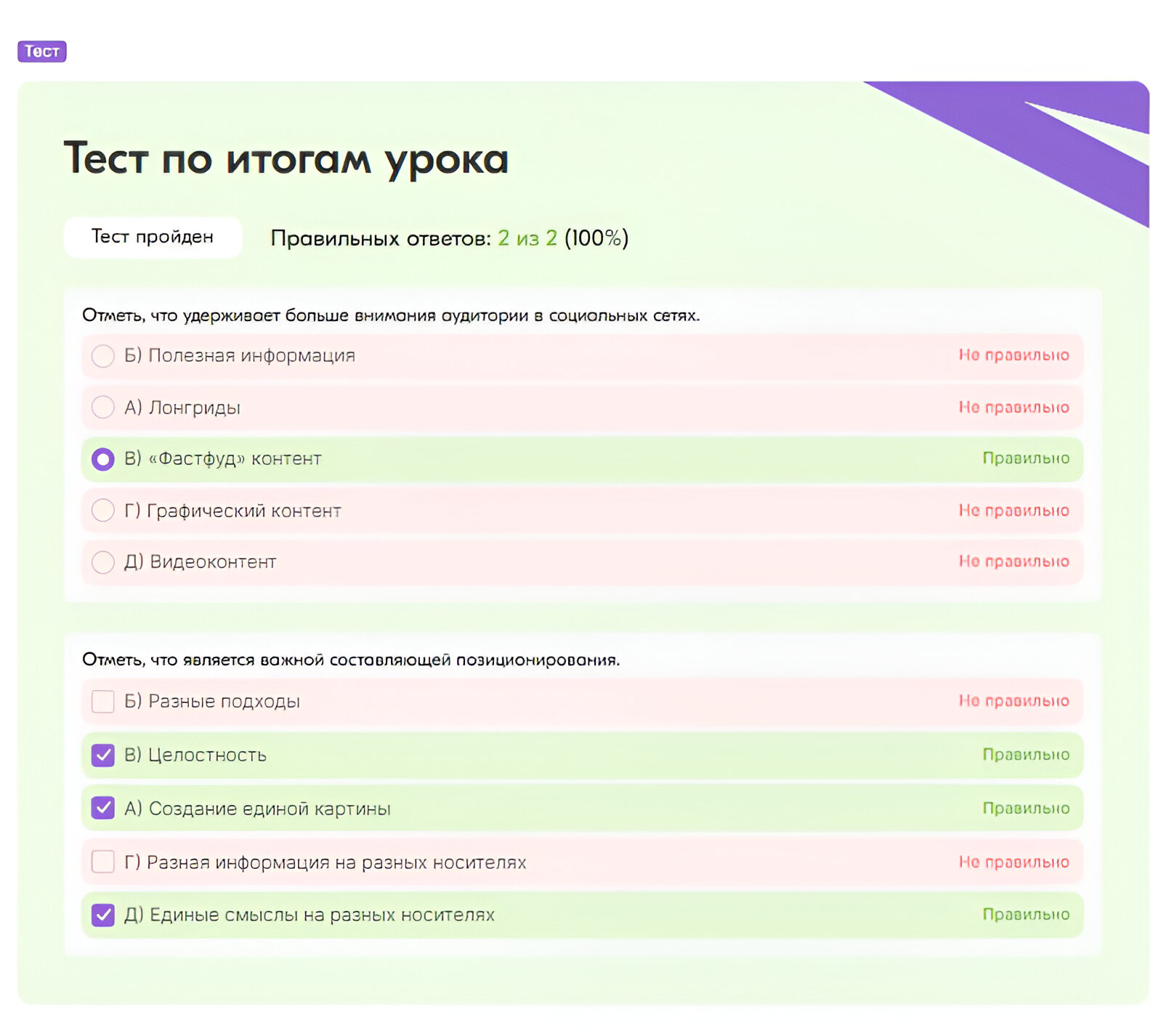Click 'Правильно' label on the Целостность row
Viewport: 1161px width, 1036px height.
point(1025,755)
